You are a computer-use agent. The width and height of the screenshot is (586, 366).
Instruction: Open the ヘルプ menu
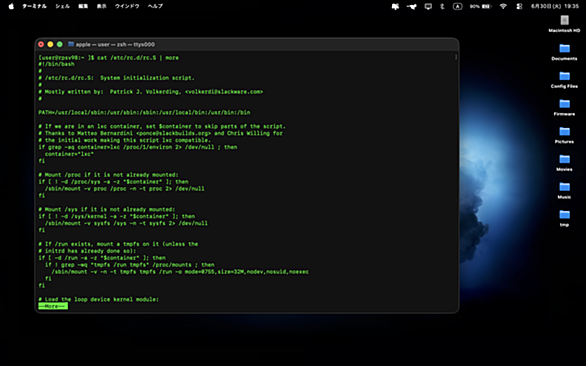[x=155, y=6]
